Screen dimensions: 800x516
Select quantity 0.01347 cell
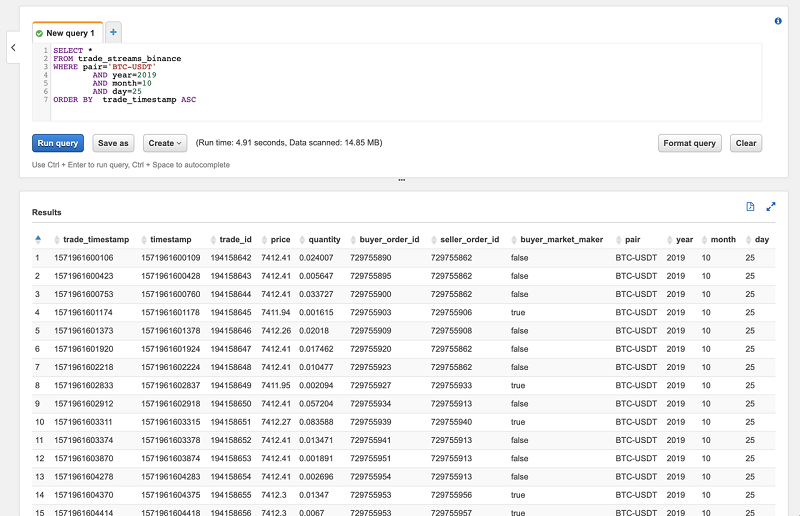(314, 495)
